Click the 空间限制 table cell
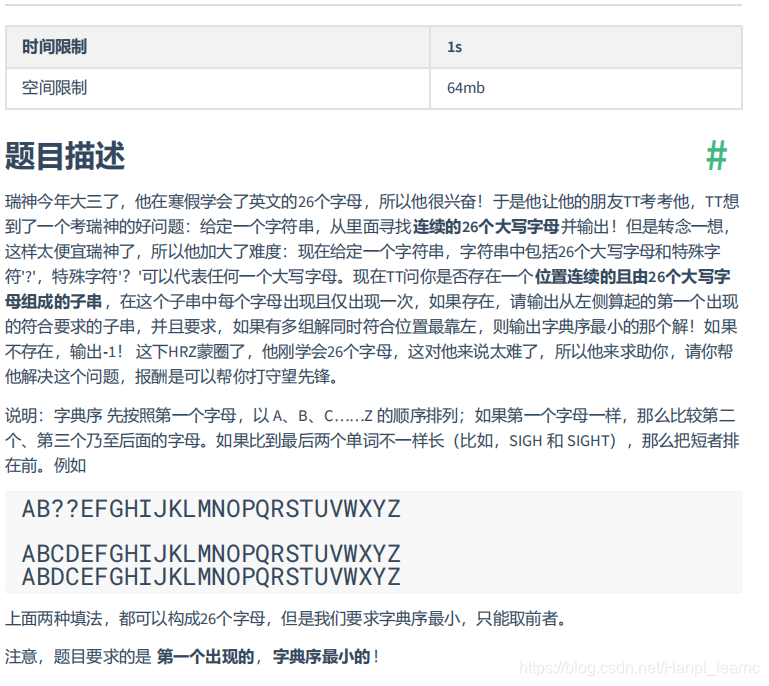769x686 pixels. pos(218,88)
